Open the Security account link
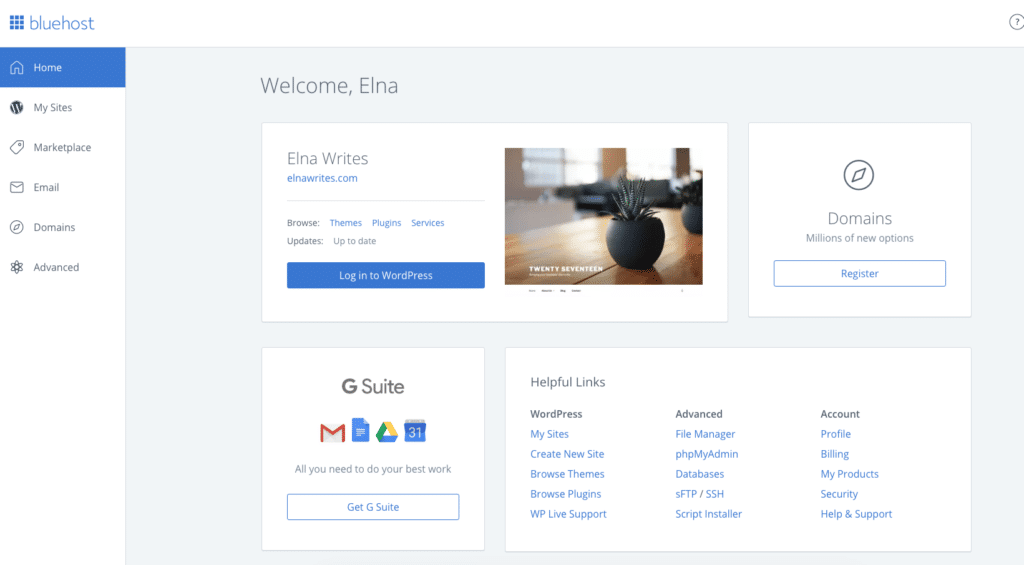This screenshot has height=565, width=1024. [839, 494]
